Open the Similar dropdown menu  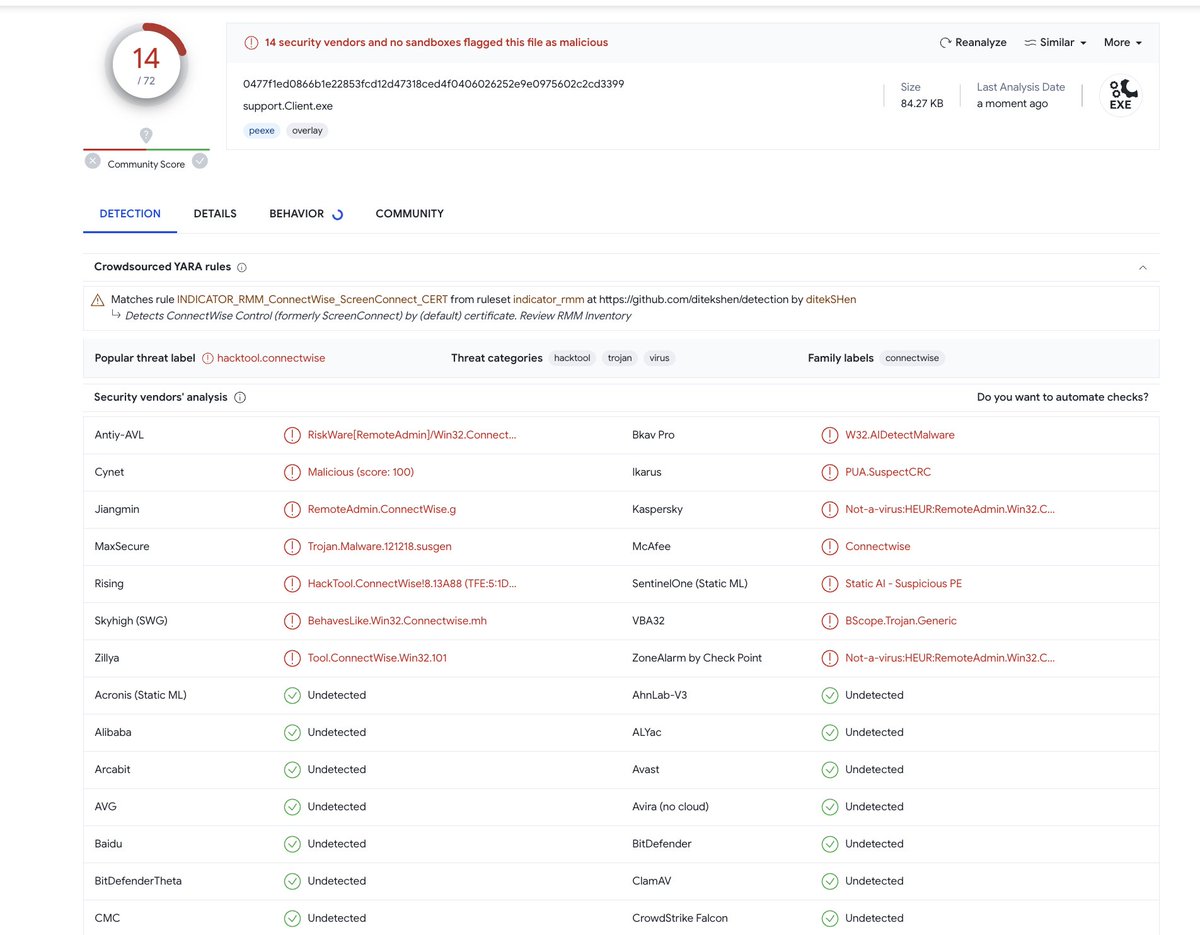(x=1055, y=43)
